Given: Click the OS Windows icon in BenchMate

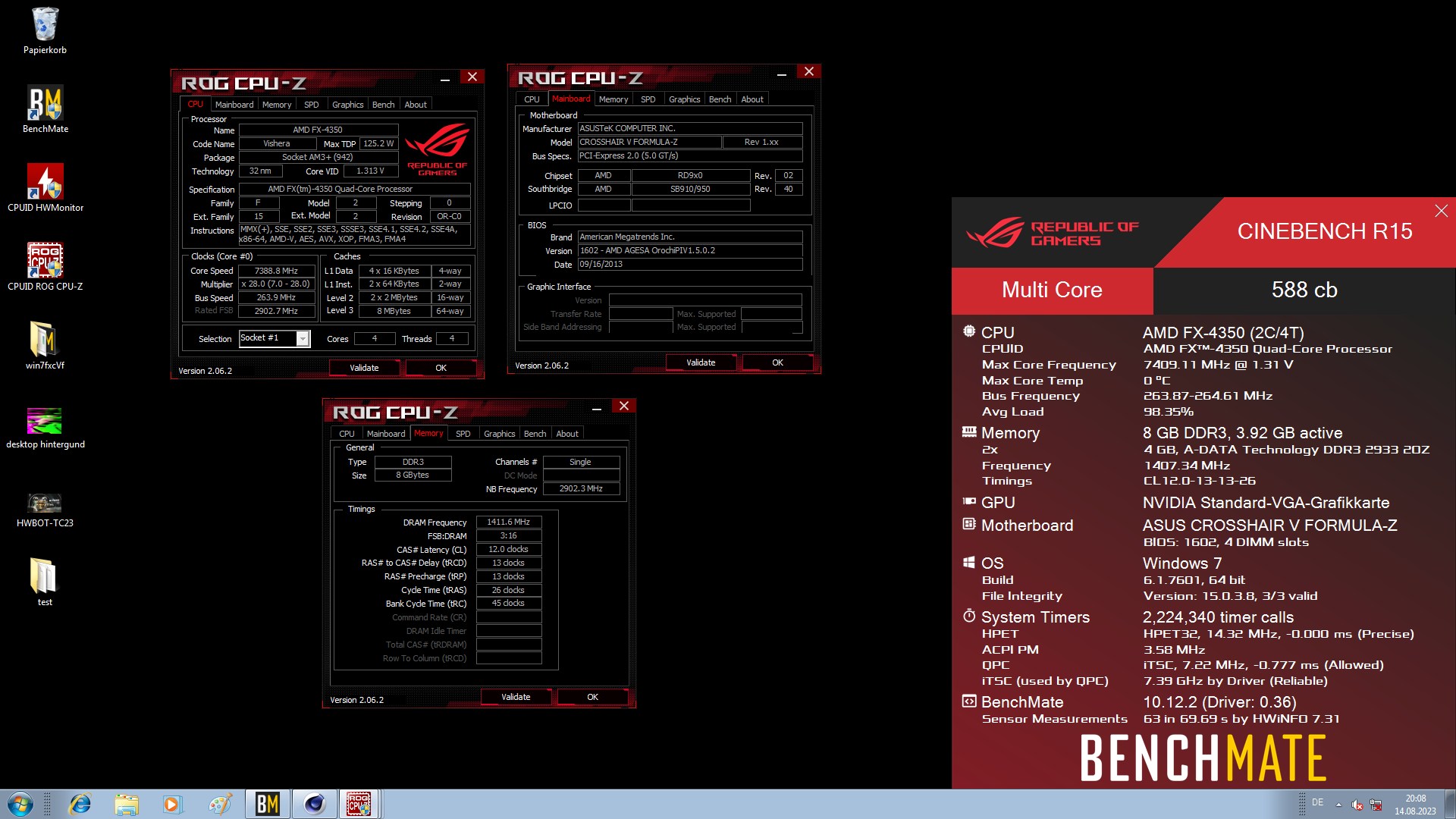Looking at the screenshot, I should (968, 562).
